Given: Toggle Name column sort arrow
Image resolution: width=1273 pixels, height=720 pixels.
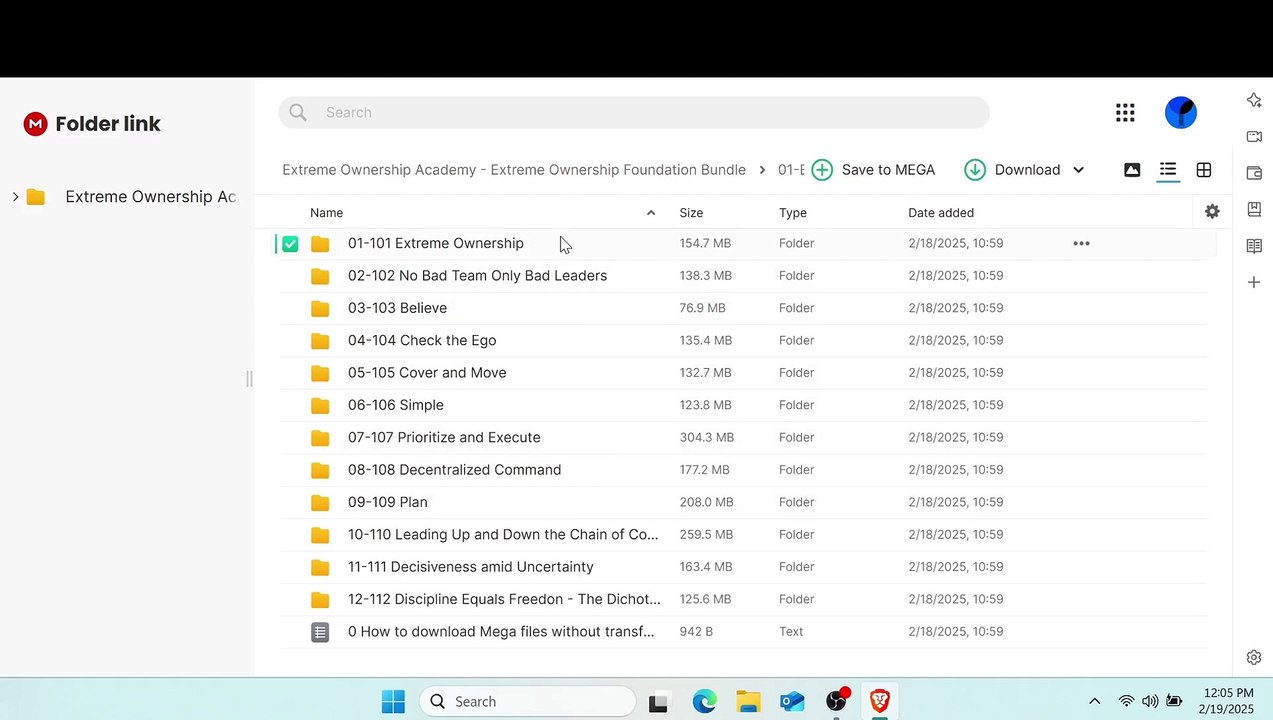Looking at the screenshot, I should tap(651, 213).
